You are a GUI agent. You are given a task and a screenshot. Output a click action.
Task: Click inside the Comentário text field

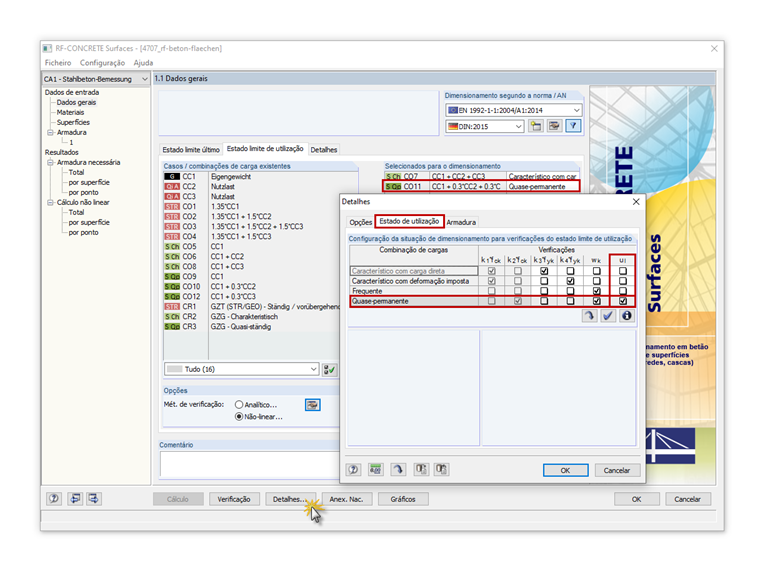(x=250, y=464)
